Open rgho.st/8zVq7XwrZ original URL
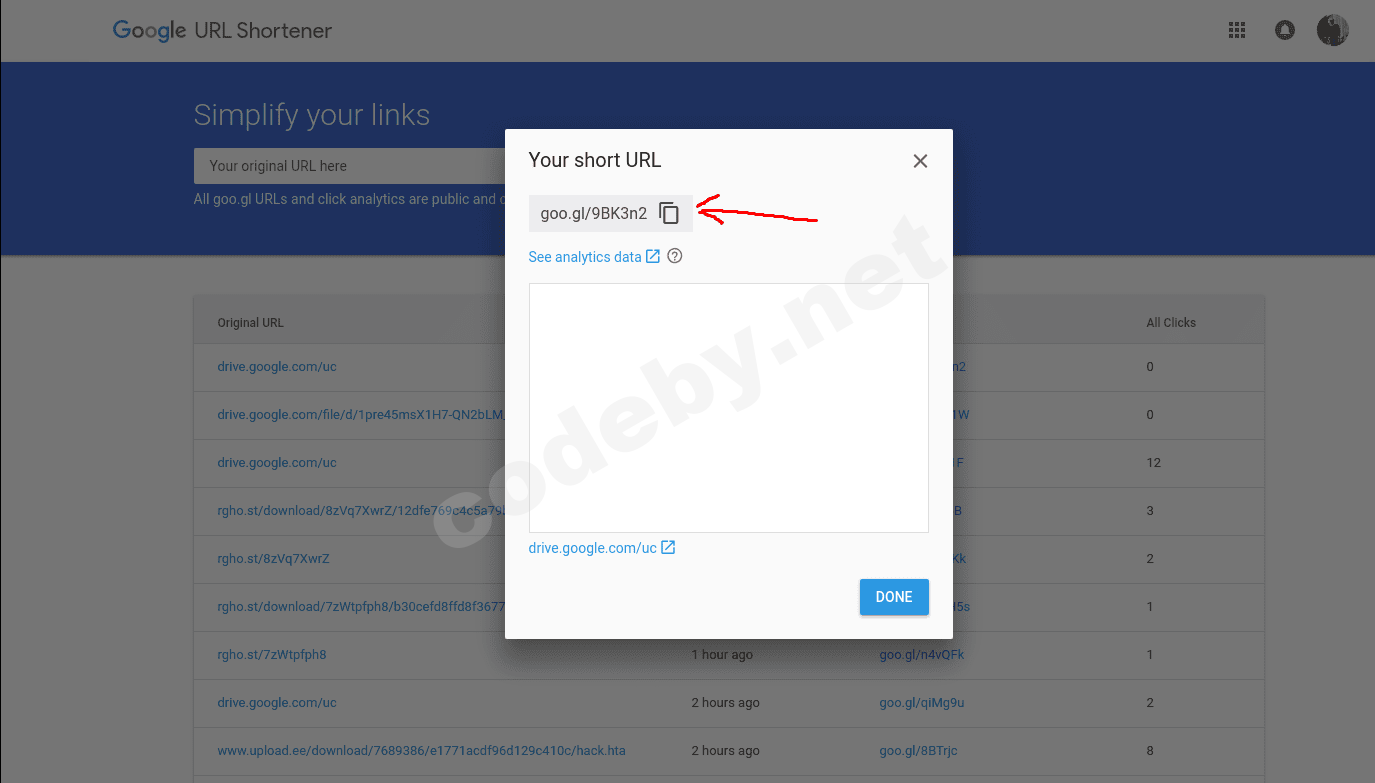This screenshot has height=783, width=1375. (x=273, y=559)
